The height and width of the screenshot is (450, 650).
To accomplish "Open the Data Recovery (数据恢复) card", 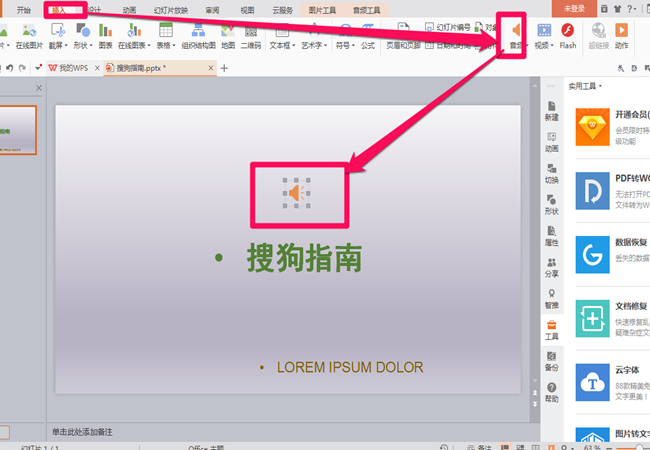I will pos(613,254).
